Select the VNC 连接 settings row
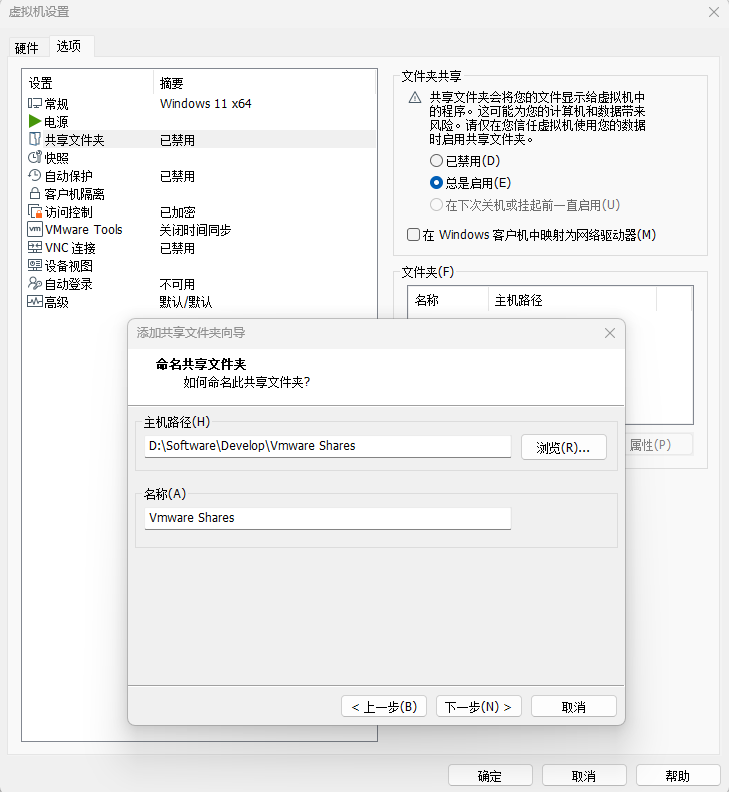This screenshot has height=792, width=729. (199, 248)
